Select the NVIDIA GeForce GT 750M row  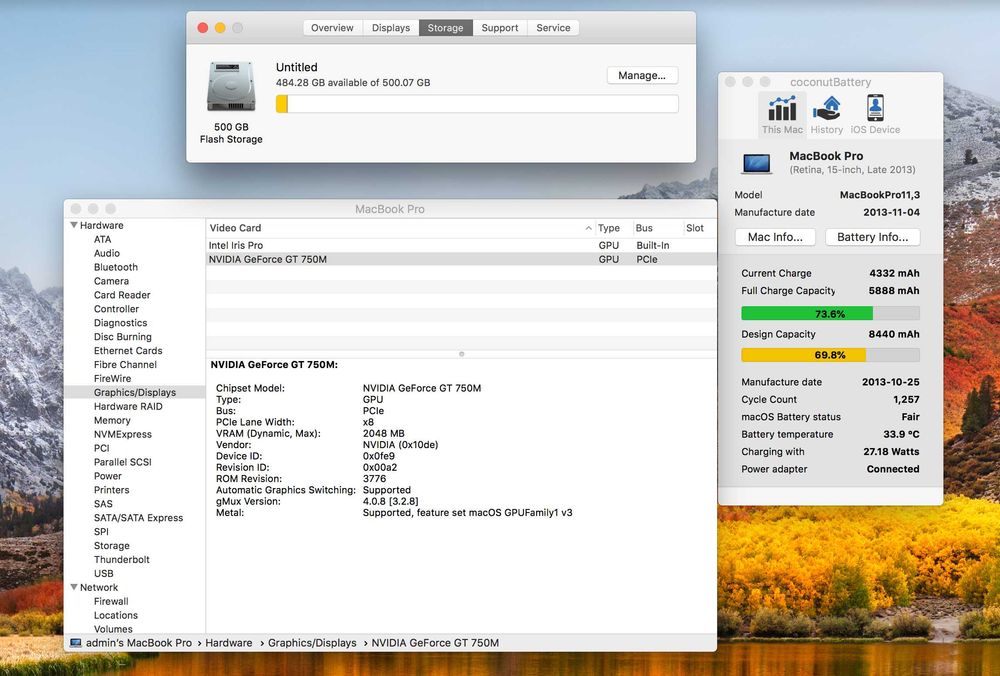(x=461, y=260)
